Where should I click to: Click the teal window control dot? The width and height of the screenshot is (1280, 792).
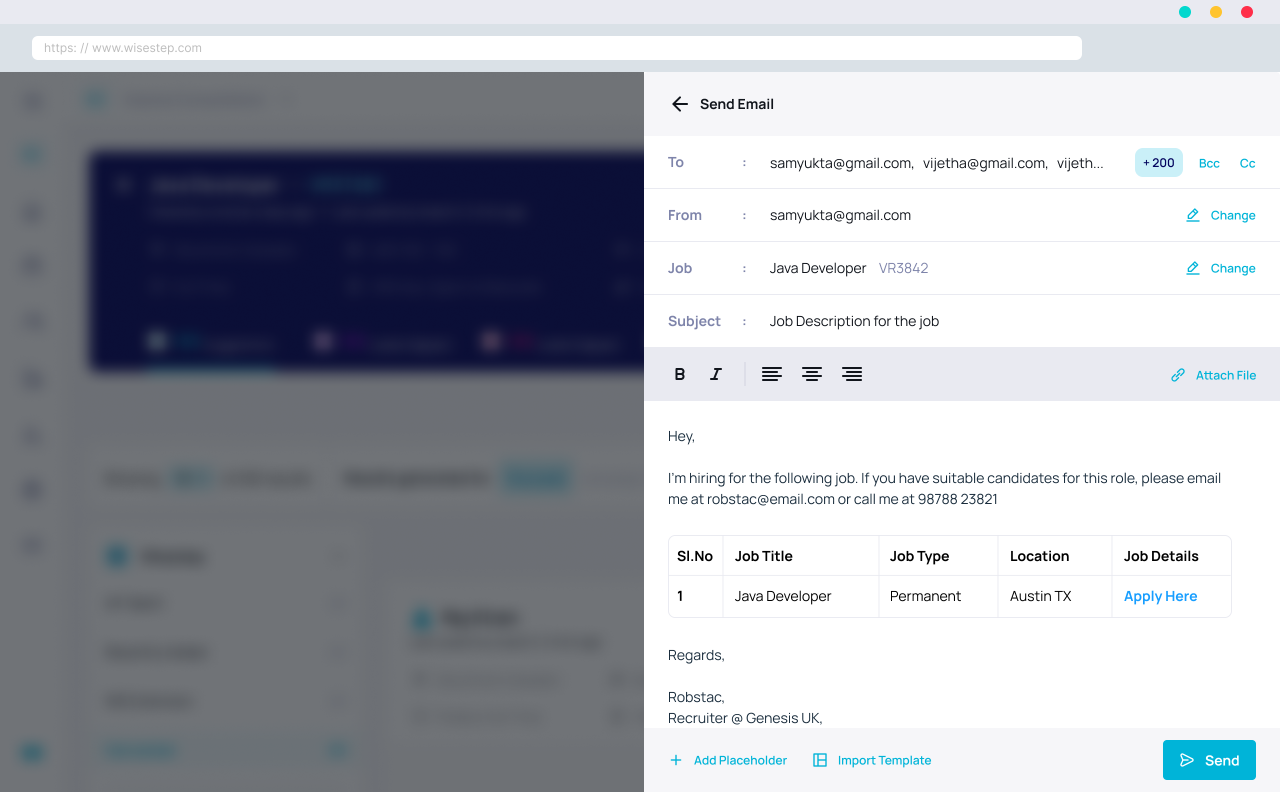coord(1185,12)
